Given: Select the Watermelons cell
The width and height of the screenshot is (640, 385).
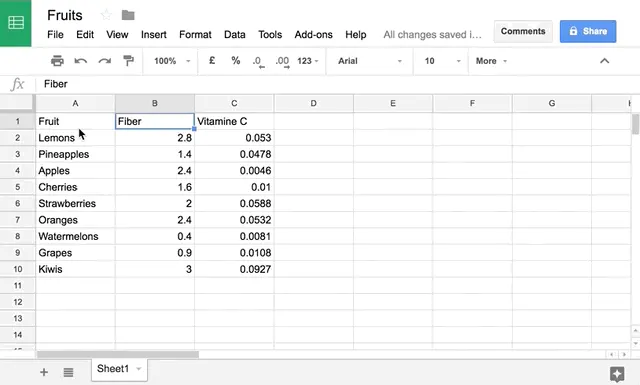Looking at the screenshot, I should 75,236.
